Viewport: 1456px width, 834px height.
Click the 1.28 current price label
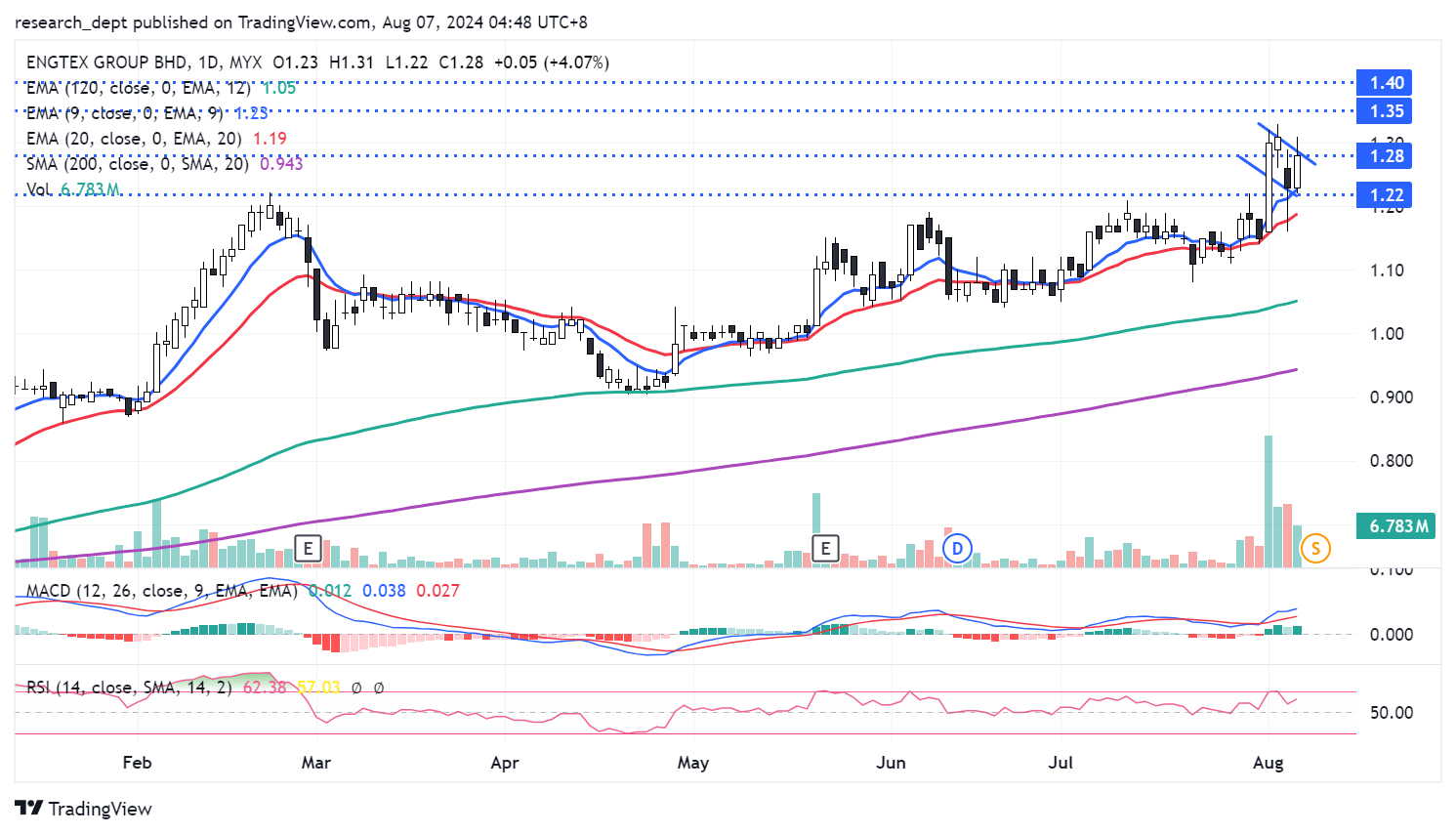(1386, 156)
